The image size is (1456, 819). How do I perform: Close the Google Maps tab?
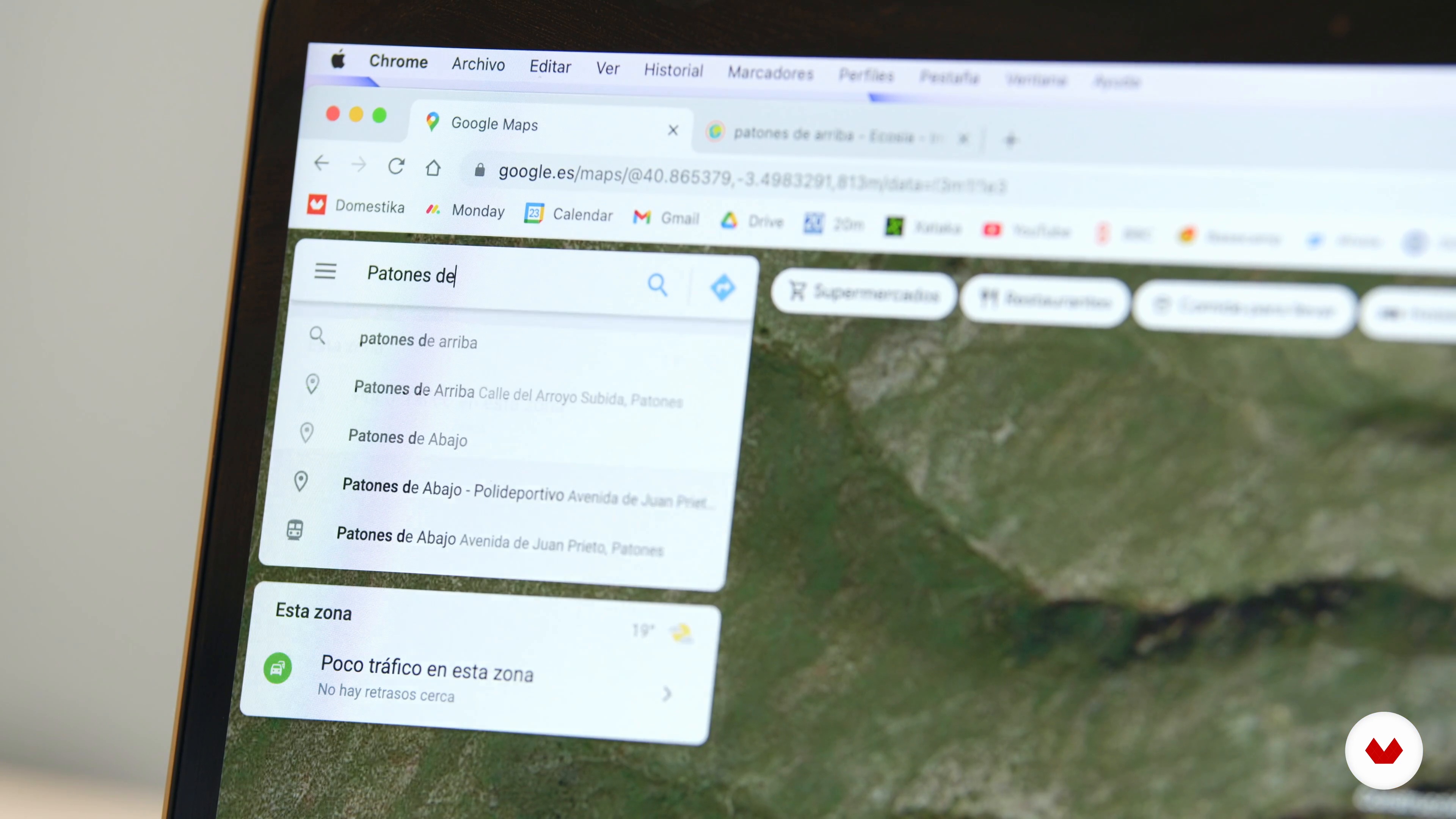click(x=673, y=130)
